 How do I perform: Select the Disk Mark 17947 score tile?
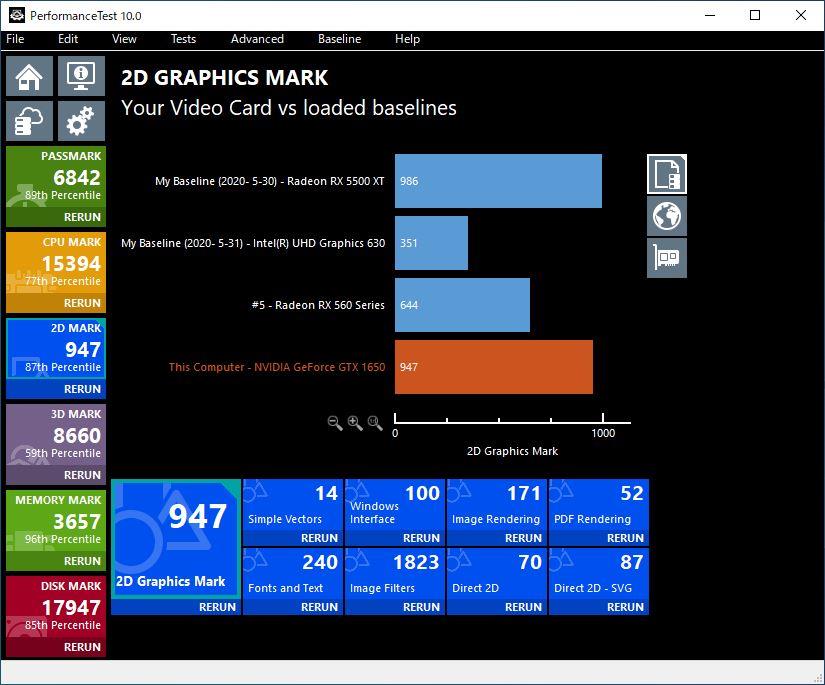pos(56,608)
